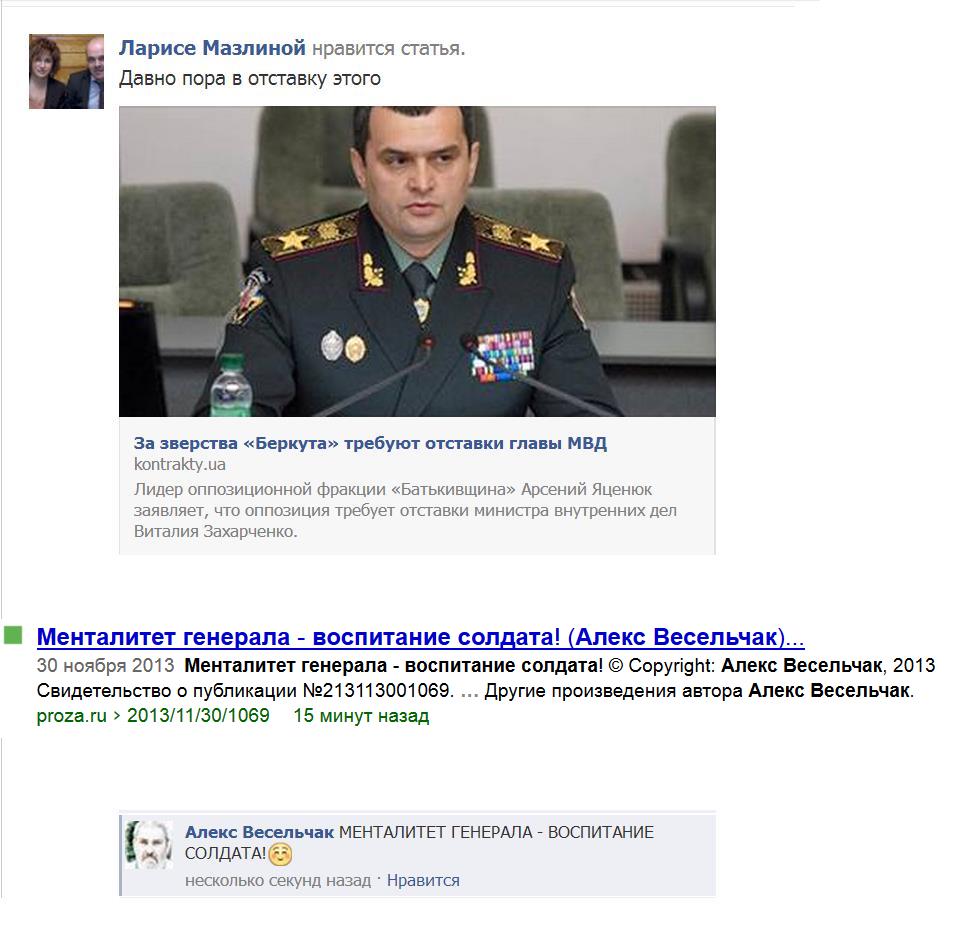Open Лариса Мазлина's profile photo
The image size is (956, 937).
(66, 71)
